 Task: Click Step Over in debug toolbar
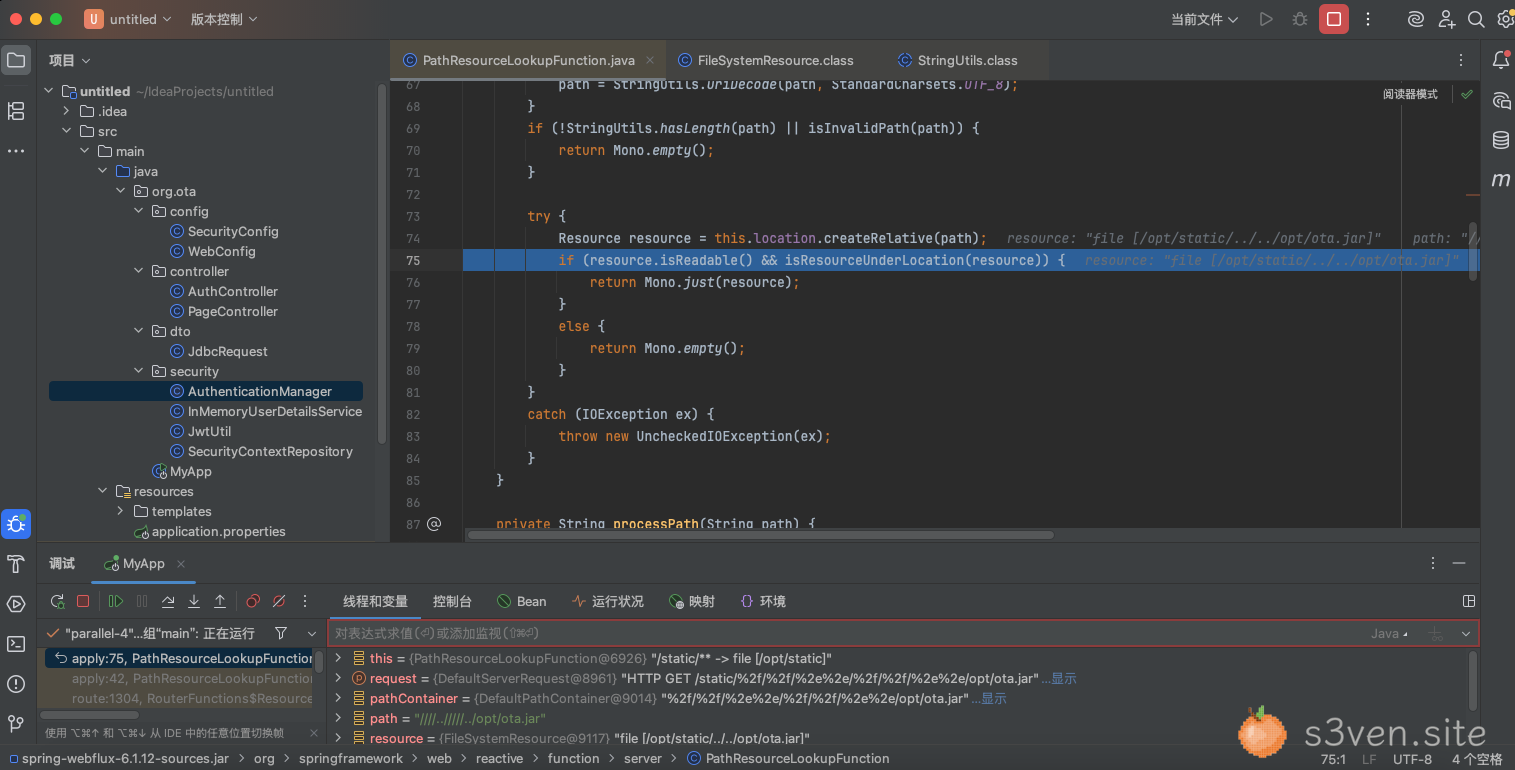point(168,601)
